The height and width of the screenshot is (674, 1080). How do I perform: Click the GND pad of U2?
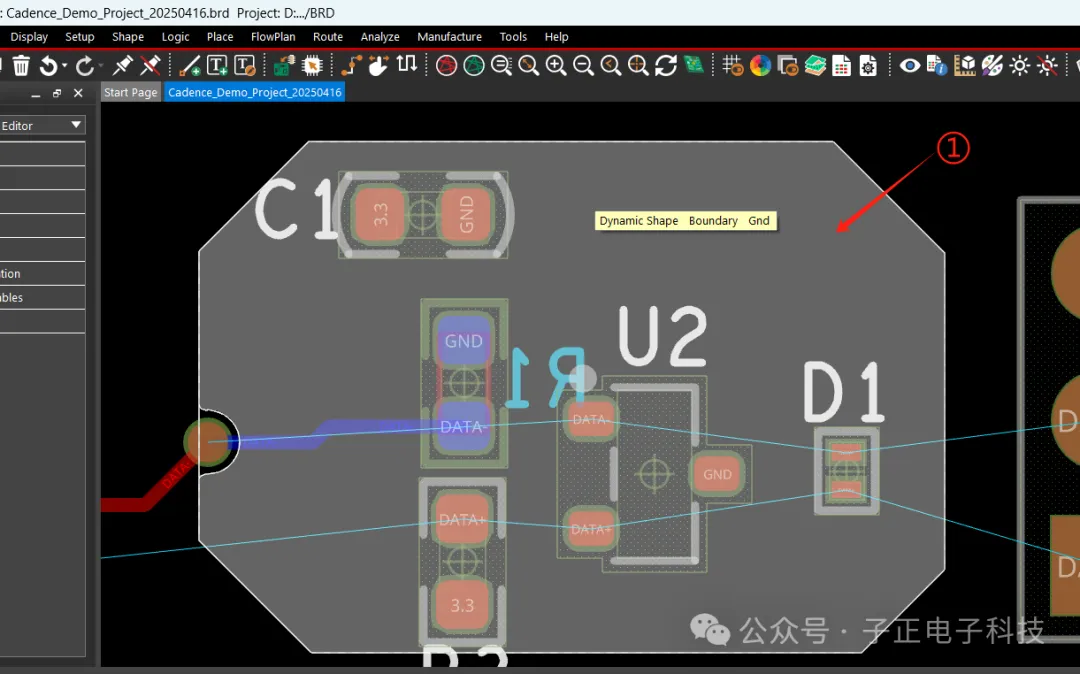point(717,474)
